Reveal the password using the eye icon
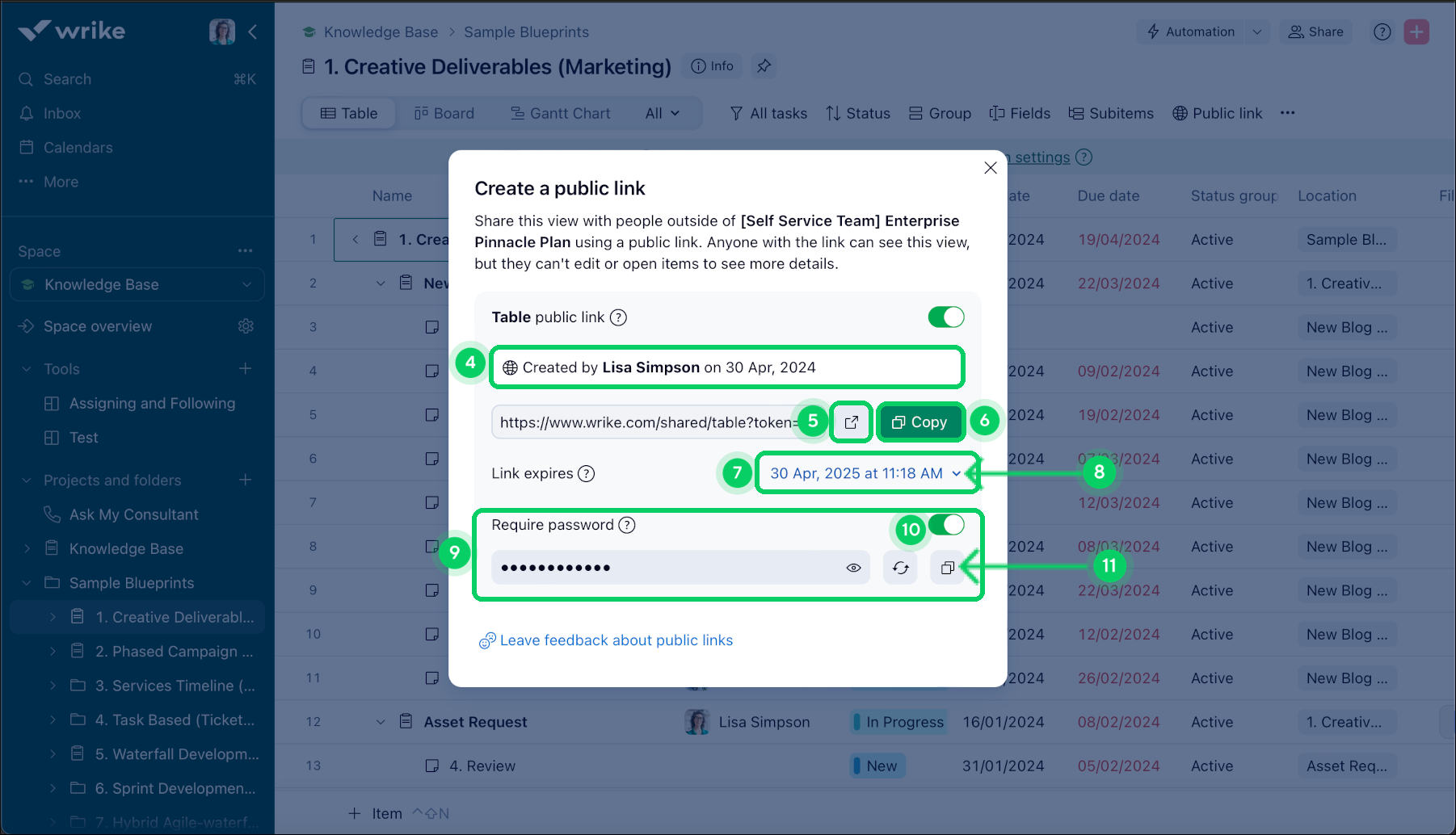The height and width of the screenshot is (835, 1456). pos(853,568)
